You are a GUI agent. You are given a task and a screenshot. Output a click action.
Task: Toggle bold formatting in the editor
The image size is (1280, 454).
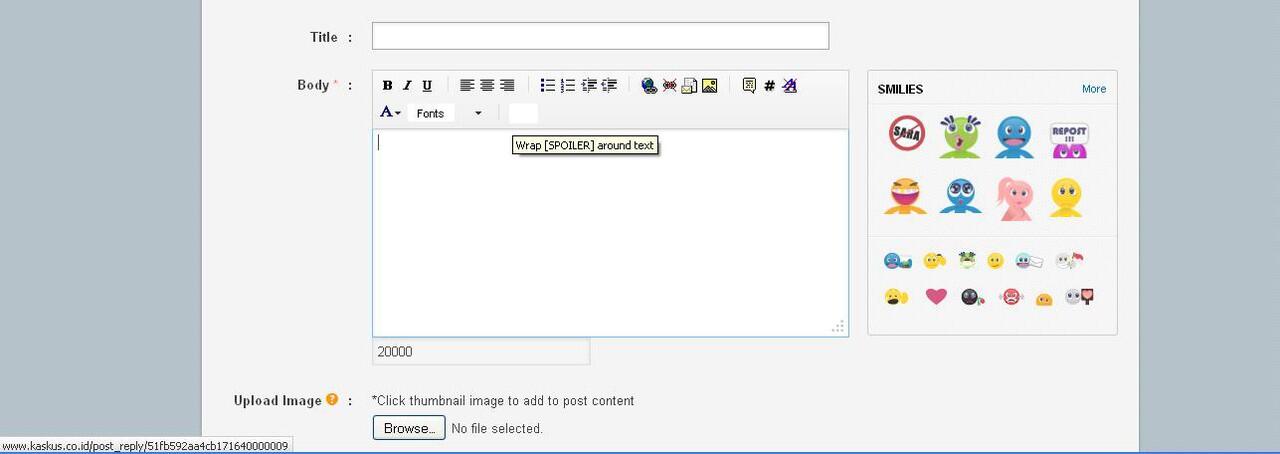tap(387, 86)
